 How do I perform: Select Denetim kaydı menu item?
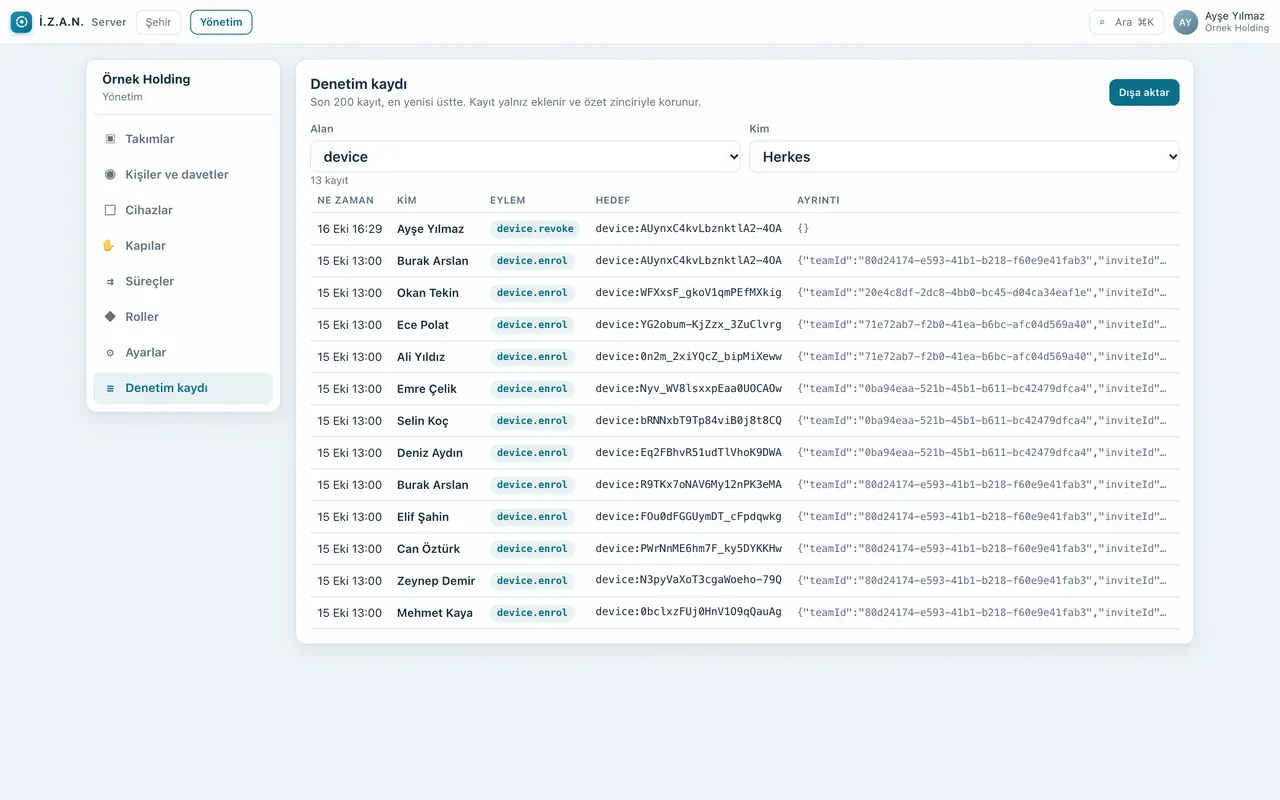(x=183, y=388)
